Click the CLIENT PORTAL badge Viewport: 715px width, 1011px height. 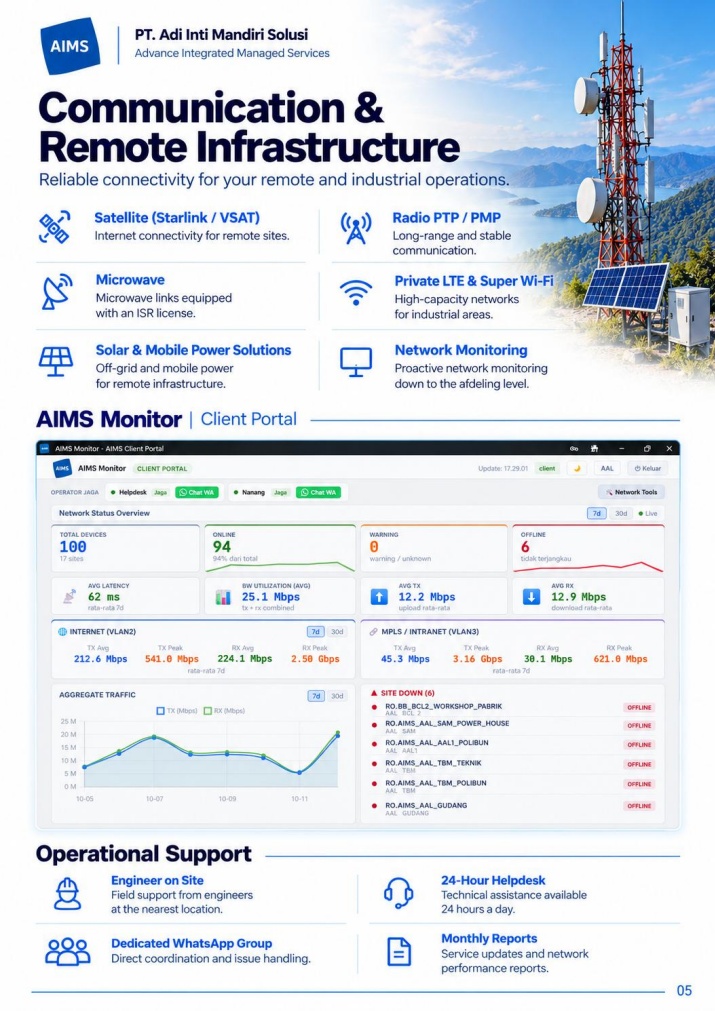click(162, 469)
